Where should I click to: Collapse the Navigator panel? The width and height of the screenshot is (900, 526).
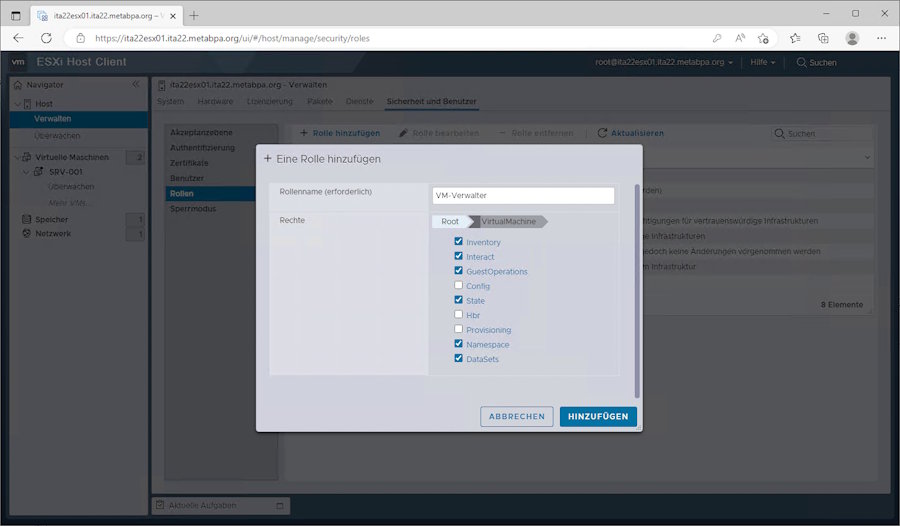135,84
